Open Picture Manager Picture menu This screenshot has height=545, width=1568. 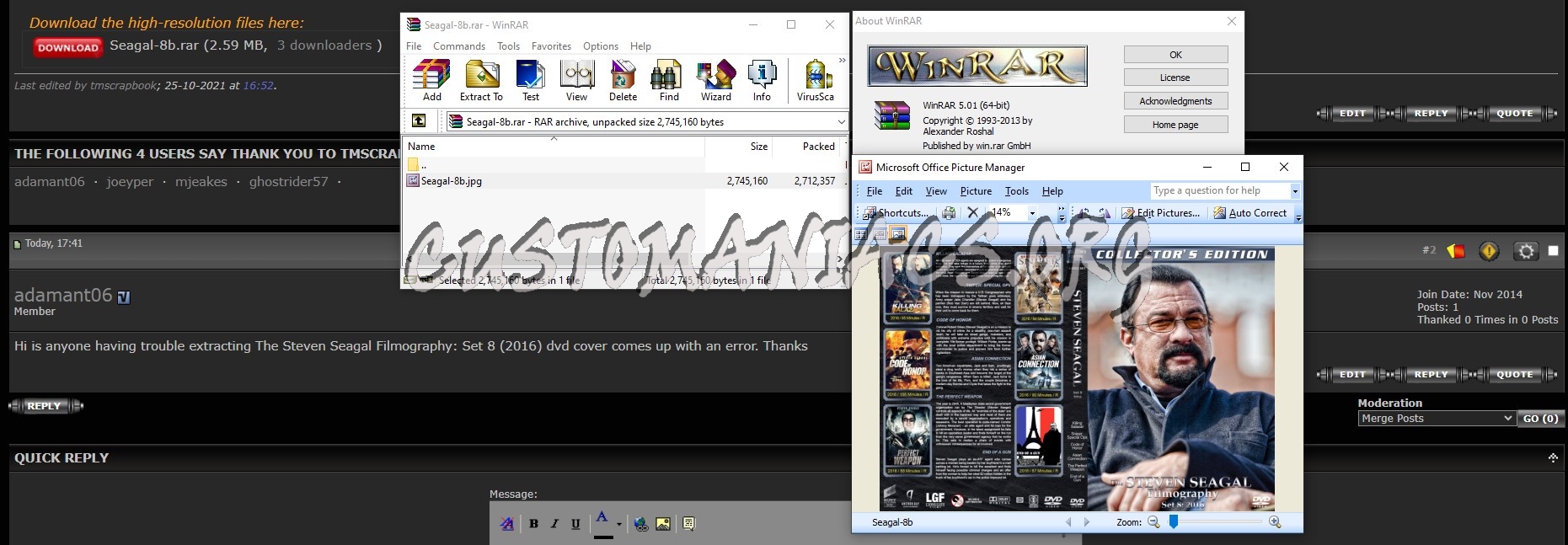[x=976, y=191]
